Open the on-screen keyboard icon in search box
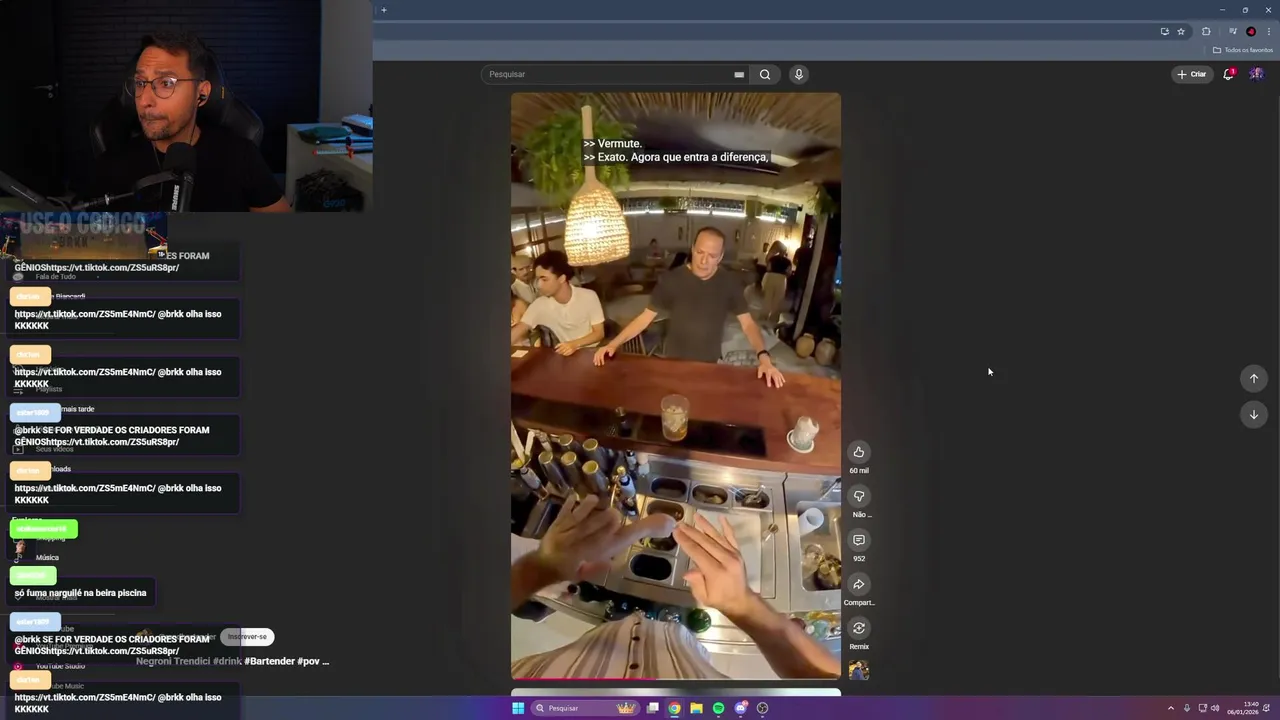 pos(739,74)
